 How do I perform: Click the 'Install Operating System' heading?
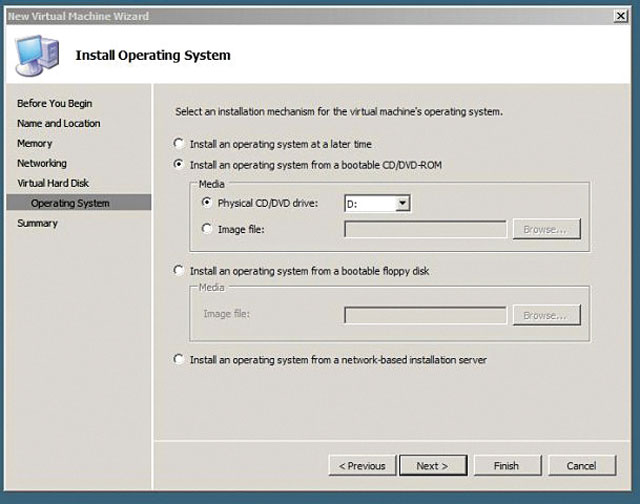pos(153,56)
